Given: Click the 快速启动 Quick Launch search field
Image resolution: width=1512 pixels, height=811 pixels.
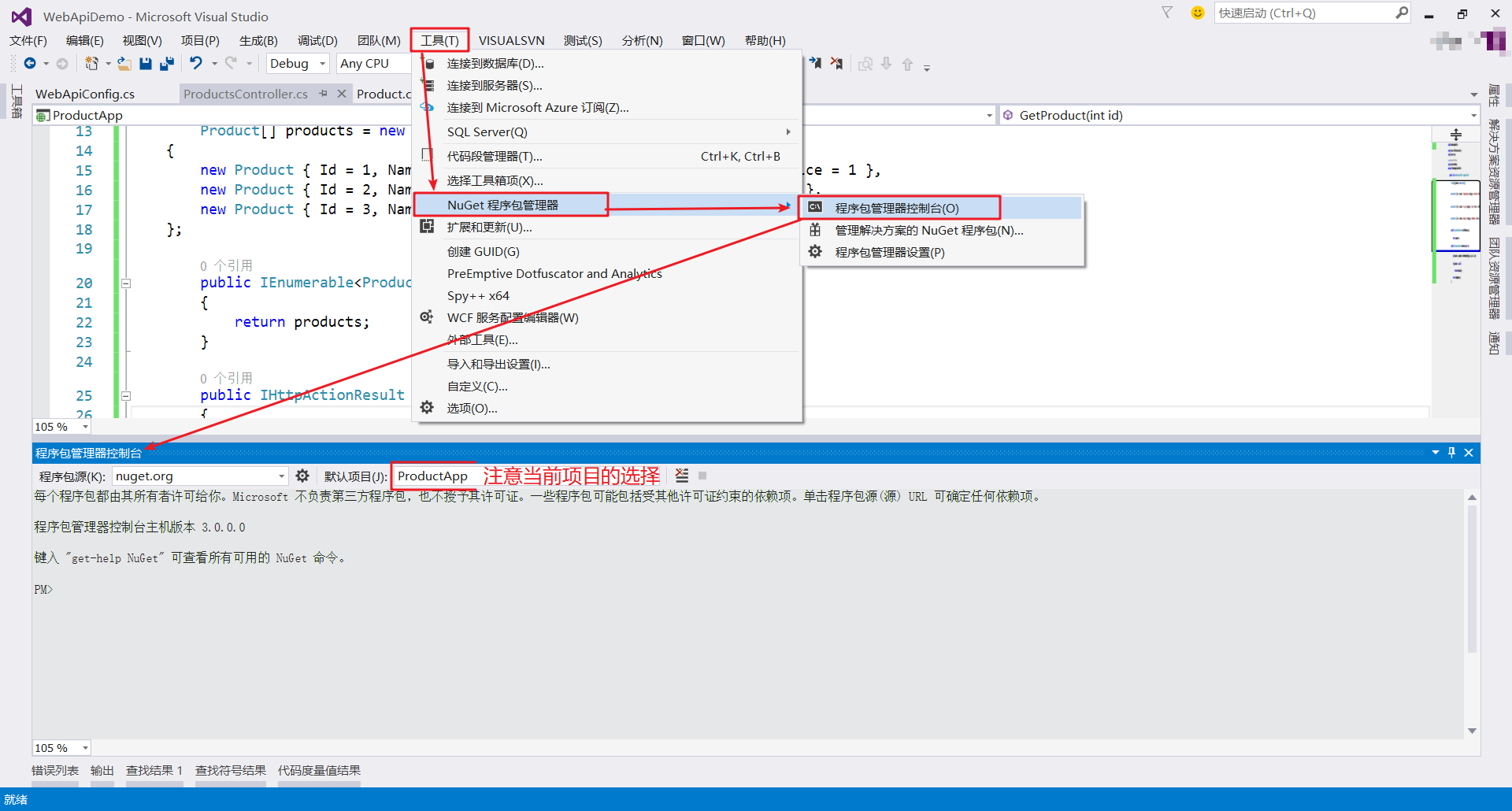Looking at the screenshot, I should point(1303,13).
